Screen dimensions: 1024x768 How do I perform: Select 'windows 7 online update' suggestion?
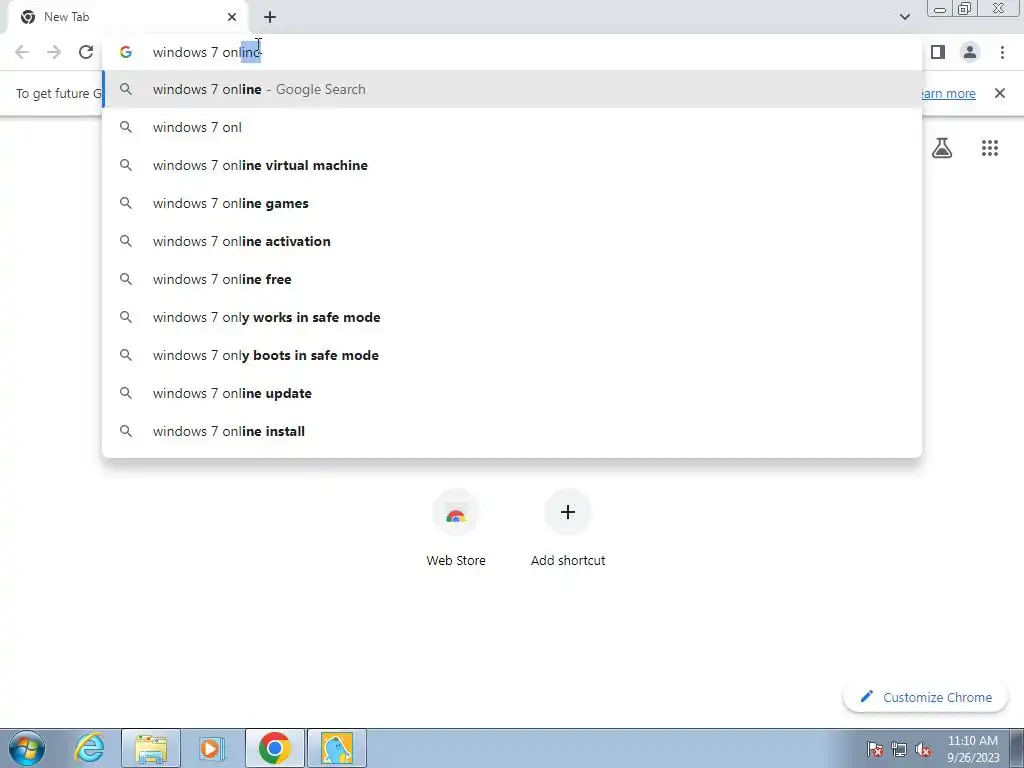tap(512, 393)
